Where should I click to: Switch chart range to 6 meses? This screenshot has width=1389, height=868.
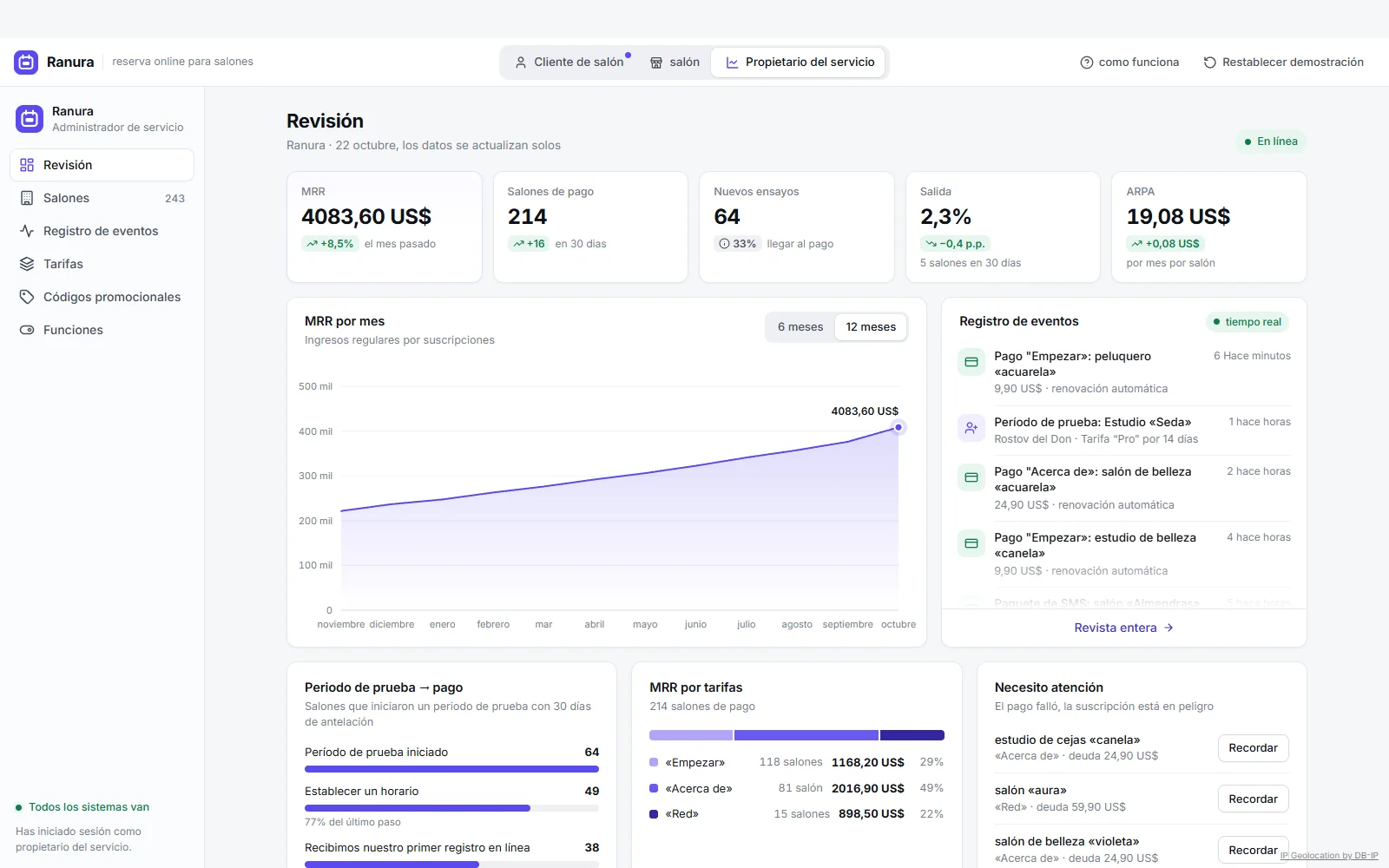(800, 327)
